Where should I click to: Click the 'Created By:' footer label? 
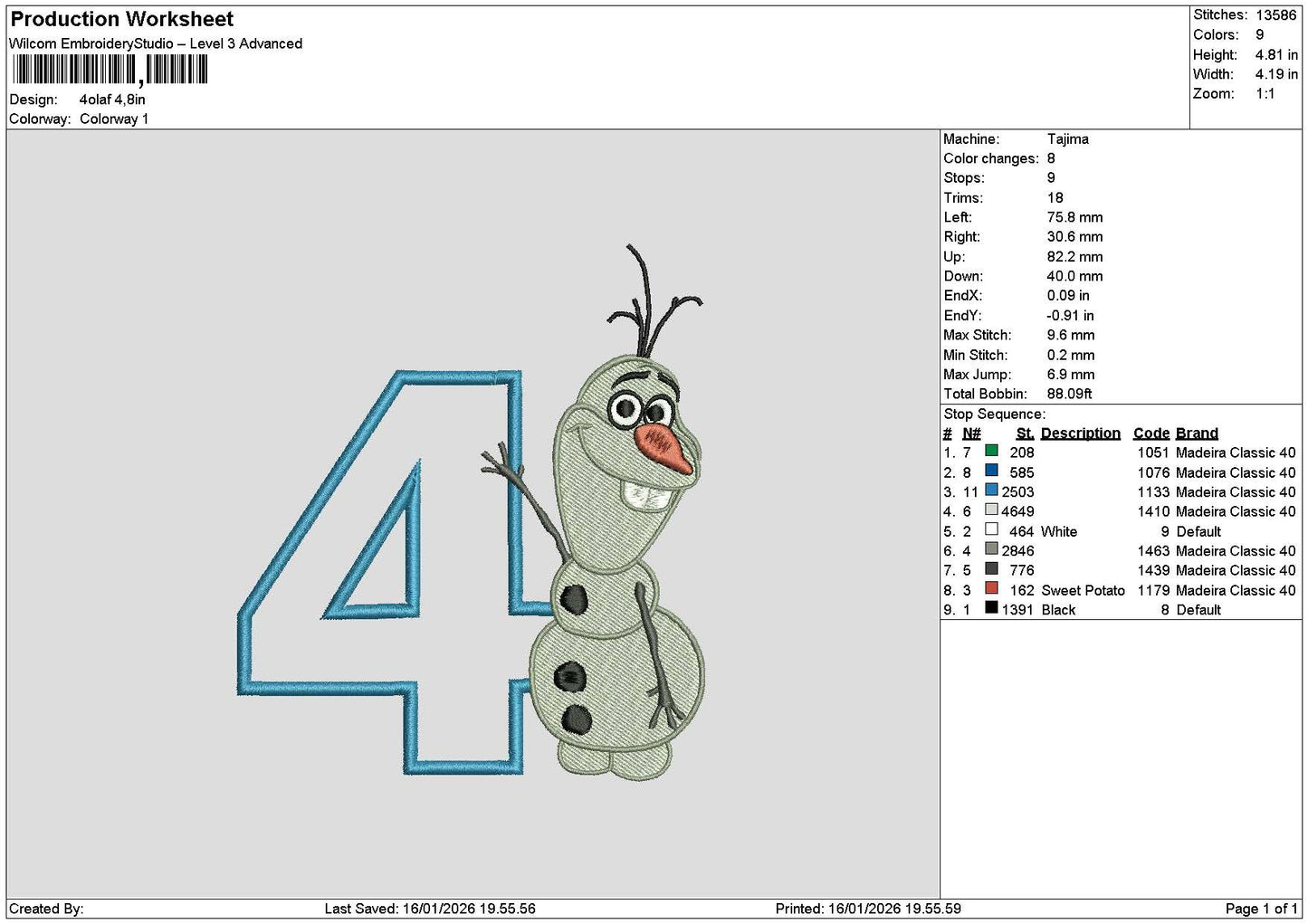(46, 909)
